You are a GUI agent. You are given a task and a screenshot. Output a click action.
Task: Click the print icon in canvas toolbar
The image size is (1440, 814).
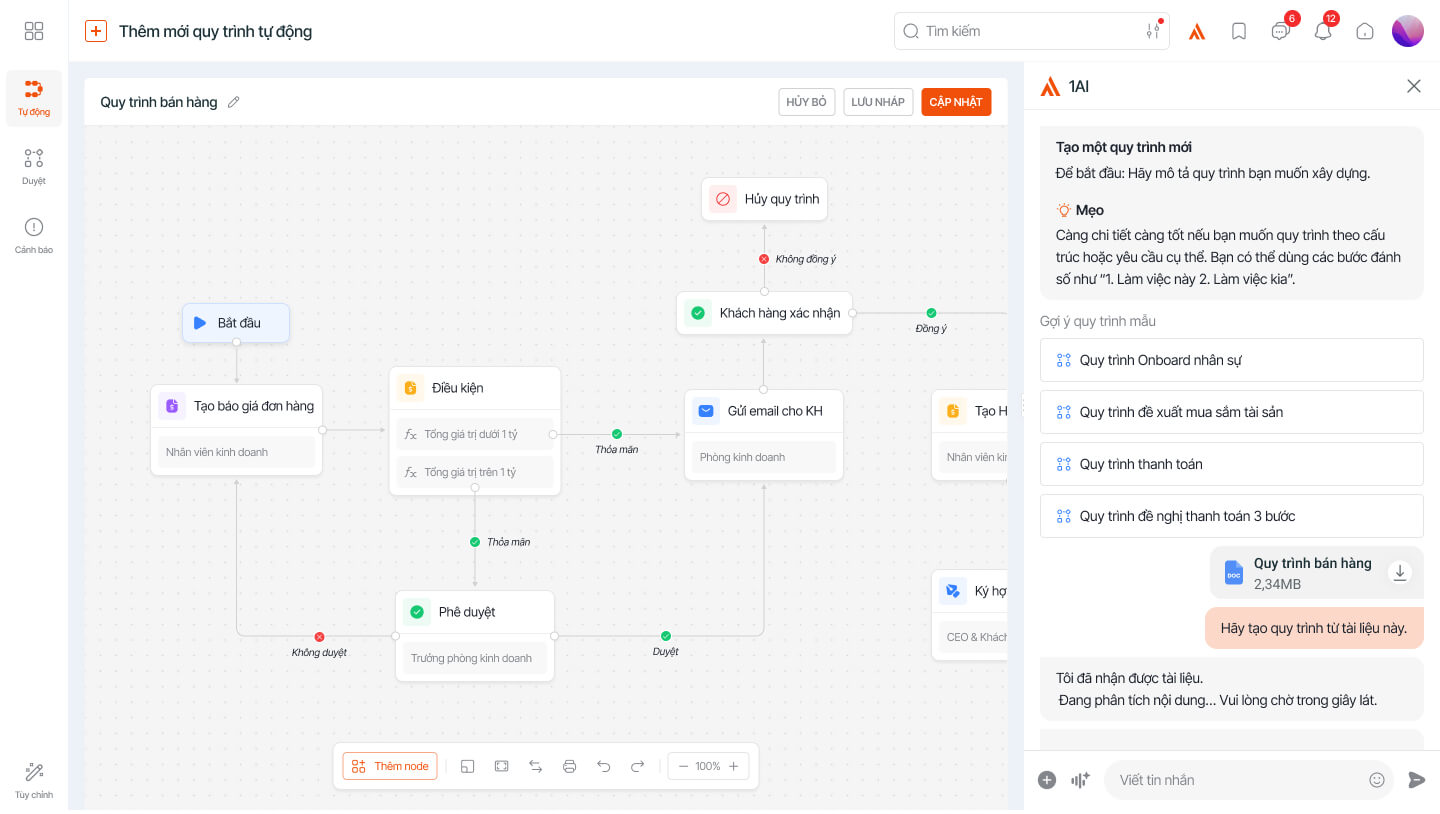tap(569, 766)
